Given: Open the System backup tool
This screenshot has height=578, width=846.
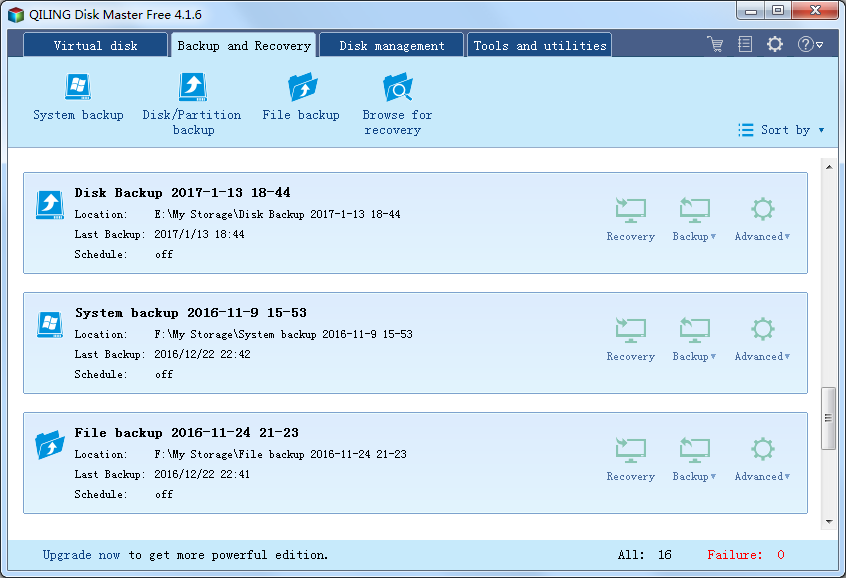Looking at the screenshot, I should 78,98.
